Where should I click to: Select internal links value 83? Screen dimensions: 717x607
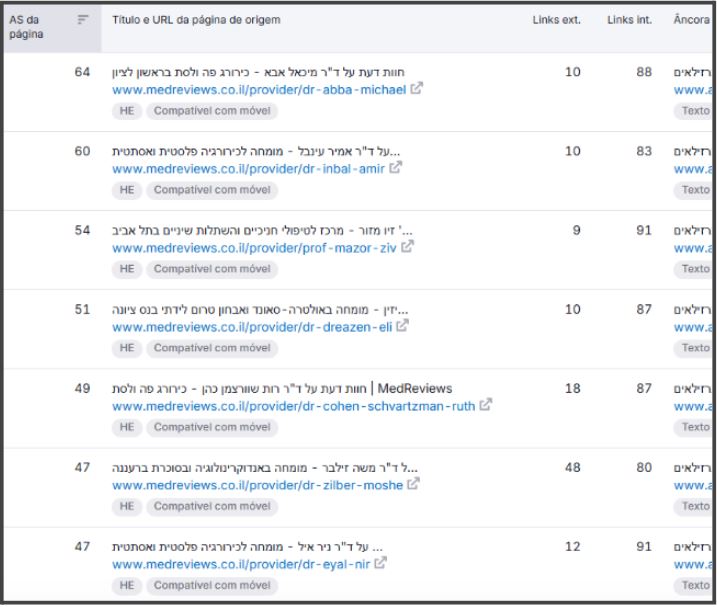[644, 151]
